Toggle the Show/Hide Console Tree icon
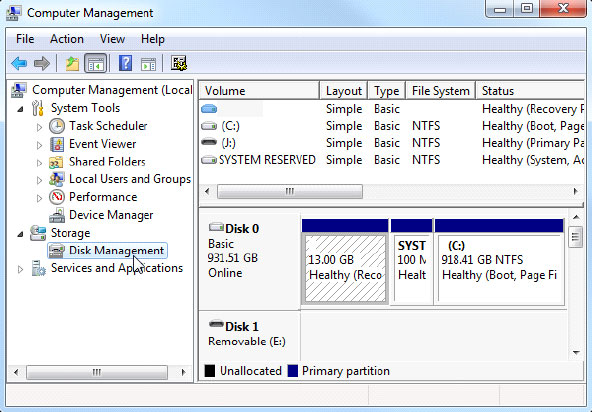Image resolution: width=592 pixels, height=412 pixels. pyautogui.click(x=96, y=63)
